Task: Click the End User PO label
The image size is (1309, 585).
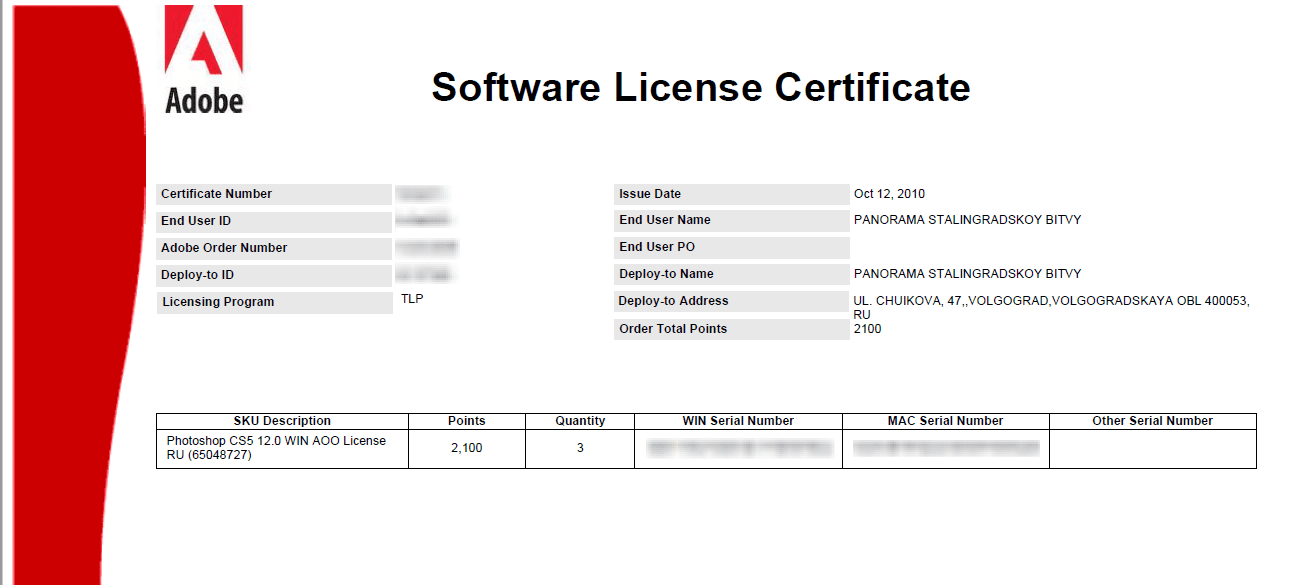Action: pos(657,247)
